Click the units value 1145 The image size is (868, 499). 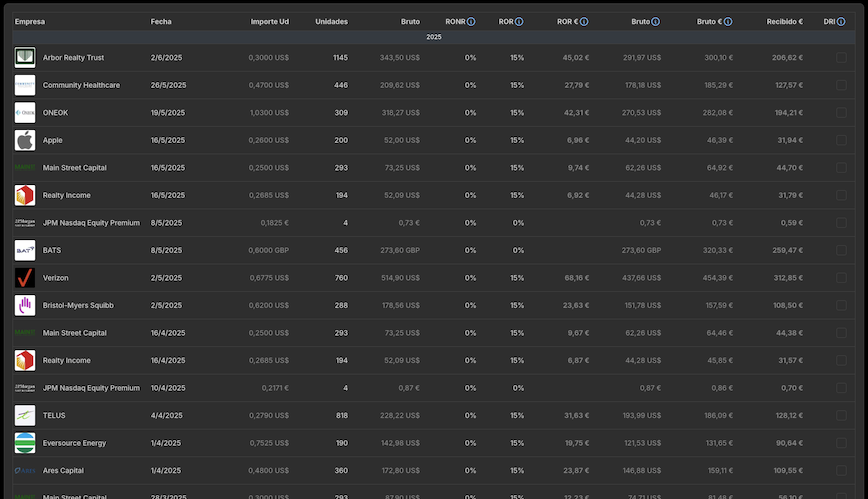click(x=340, y=58)
